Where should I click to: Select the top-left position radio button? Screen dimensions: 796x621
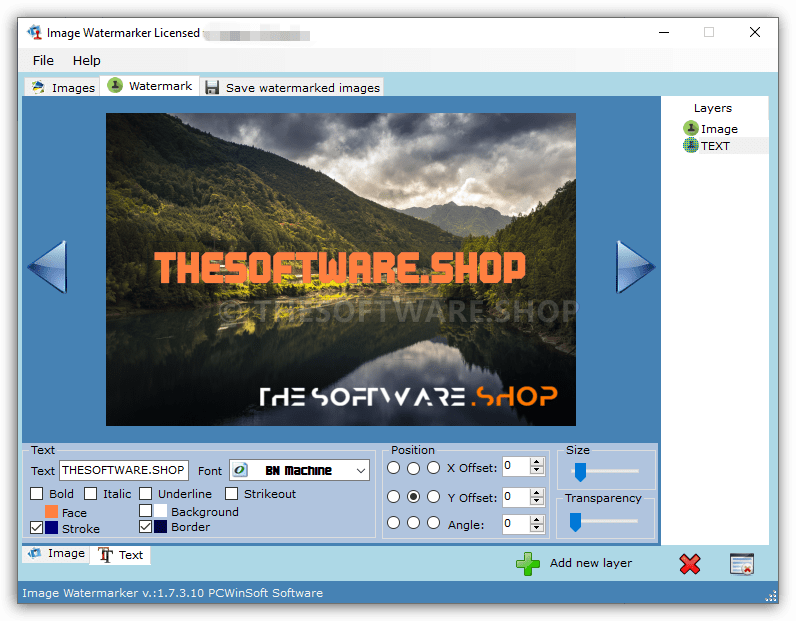393,468
